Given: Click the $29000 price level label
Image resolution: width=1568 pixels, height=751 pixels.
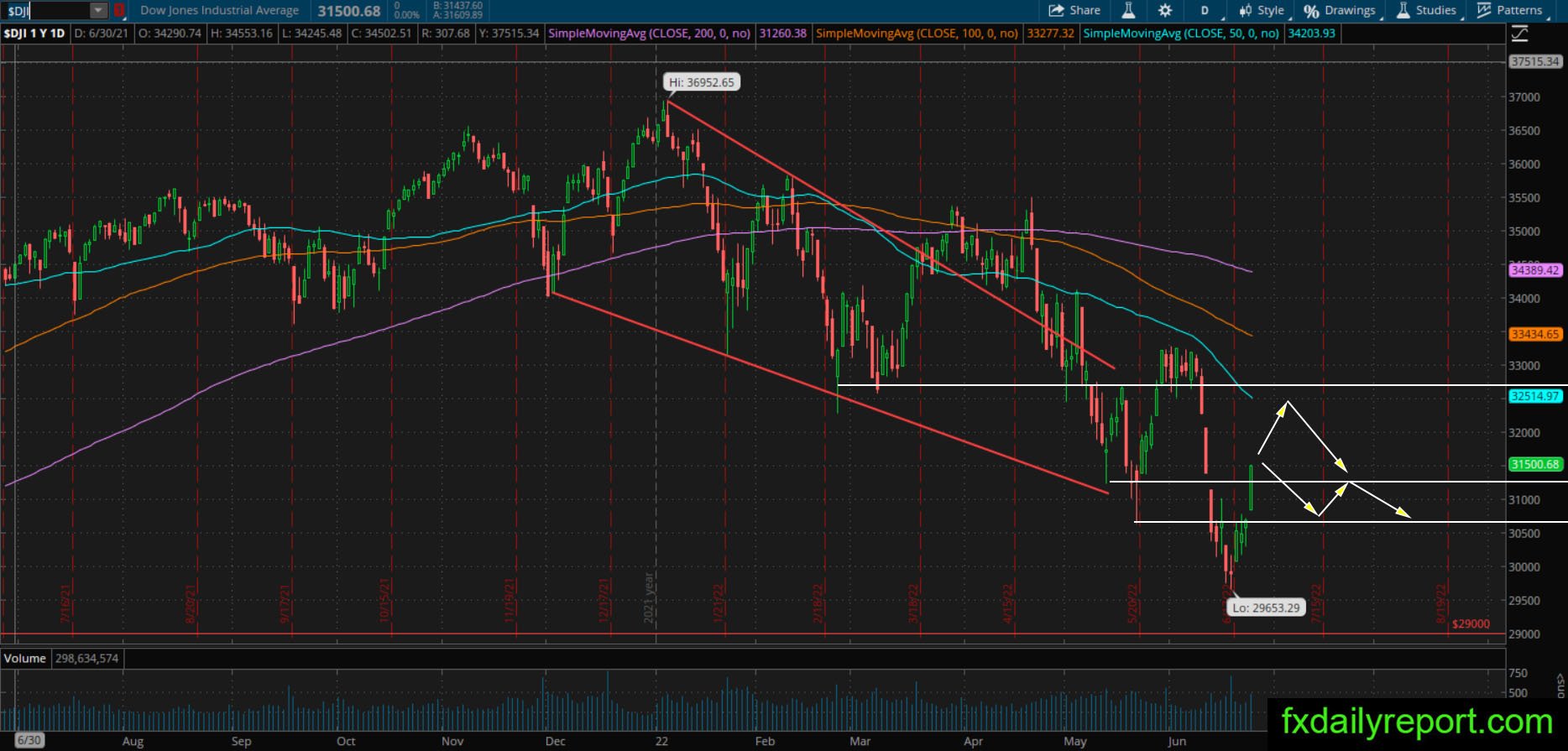Looking at the screenshot, I should (x=1471, y=624).
